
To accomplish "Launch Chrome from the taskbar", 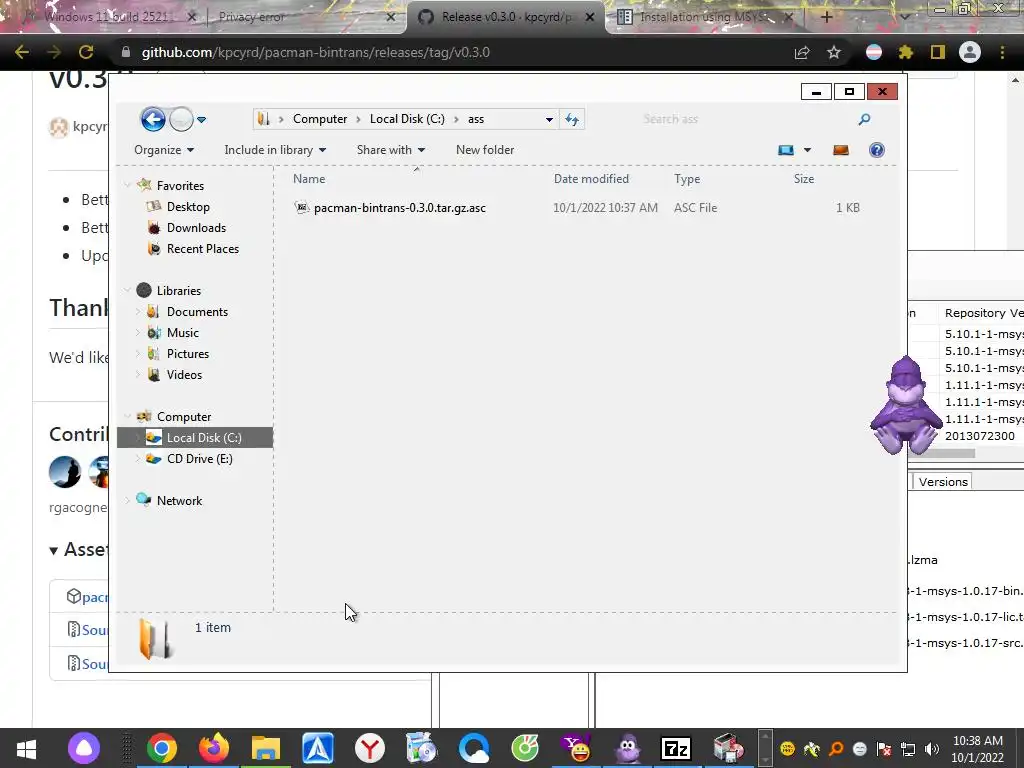I will tap(162, 748).
